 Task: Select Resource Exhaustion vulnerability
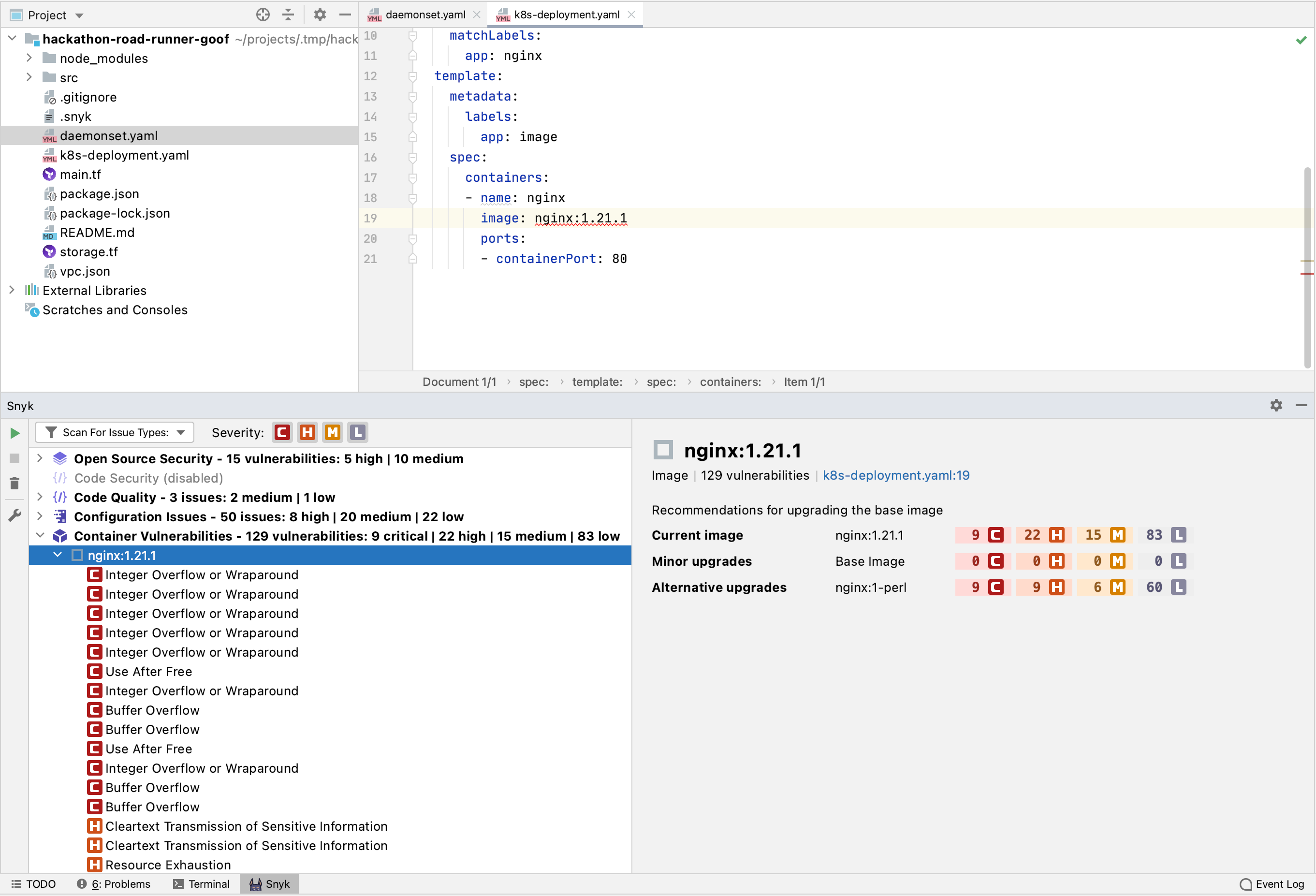click(168, 865)
